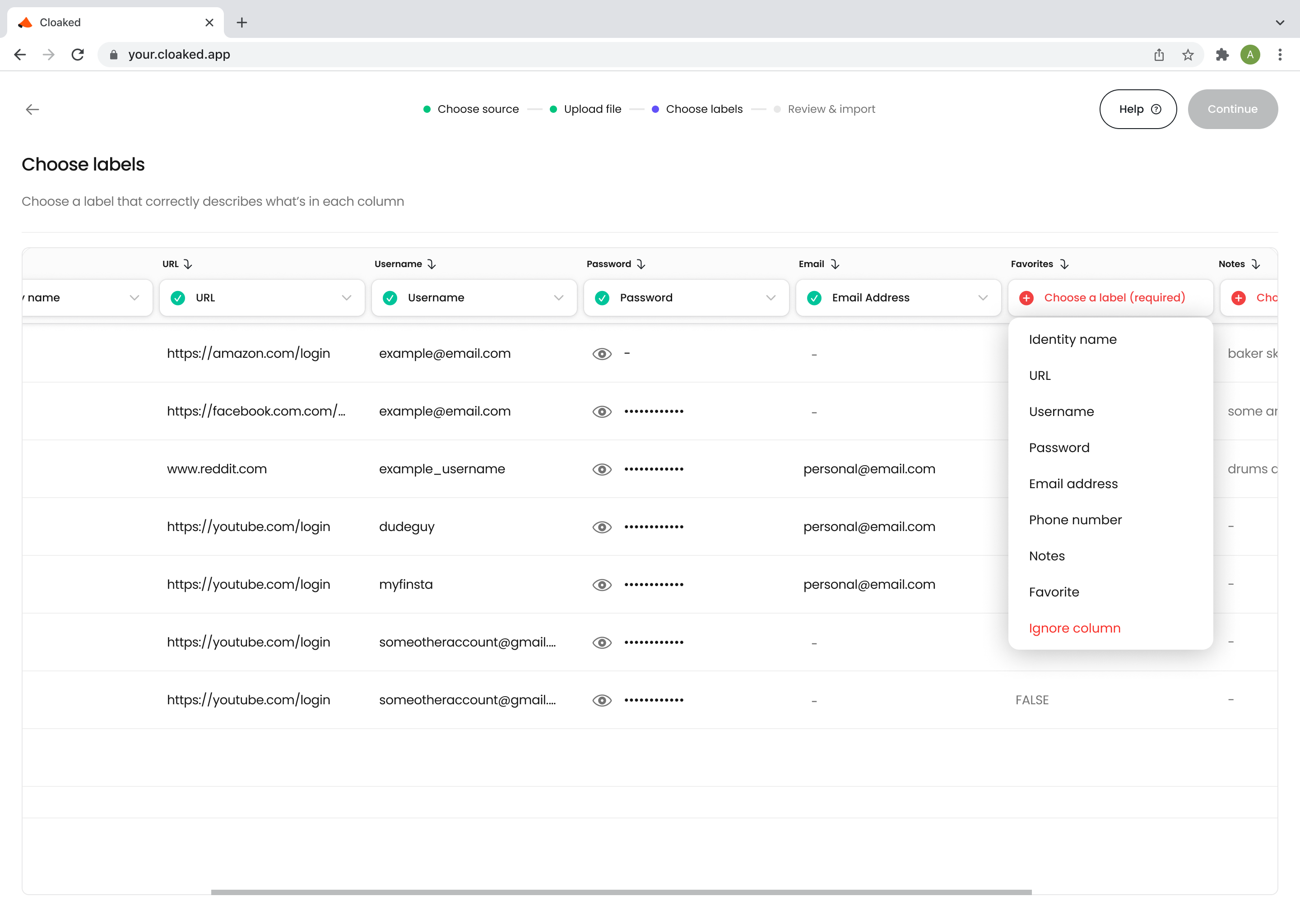
Task: Open the Password label dropdown
Action: [x=686, y=298]
